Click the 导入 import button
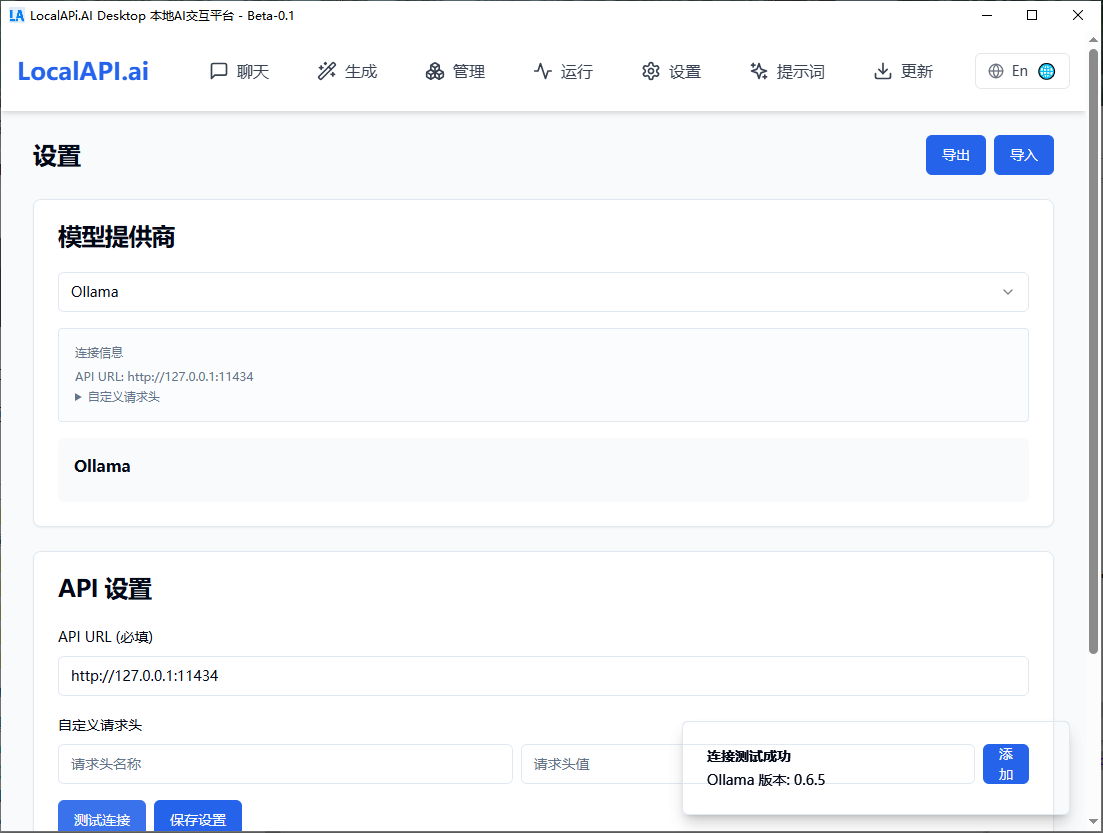 click(1024, 155)
